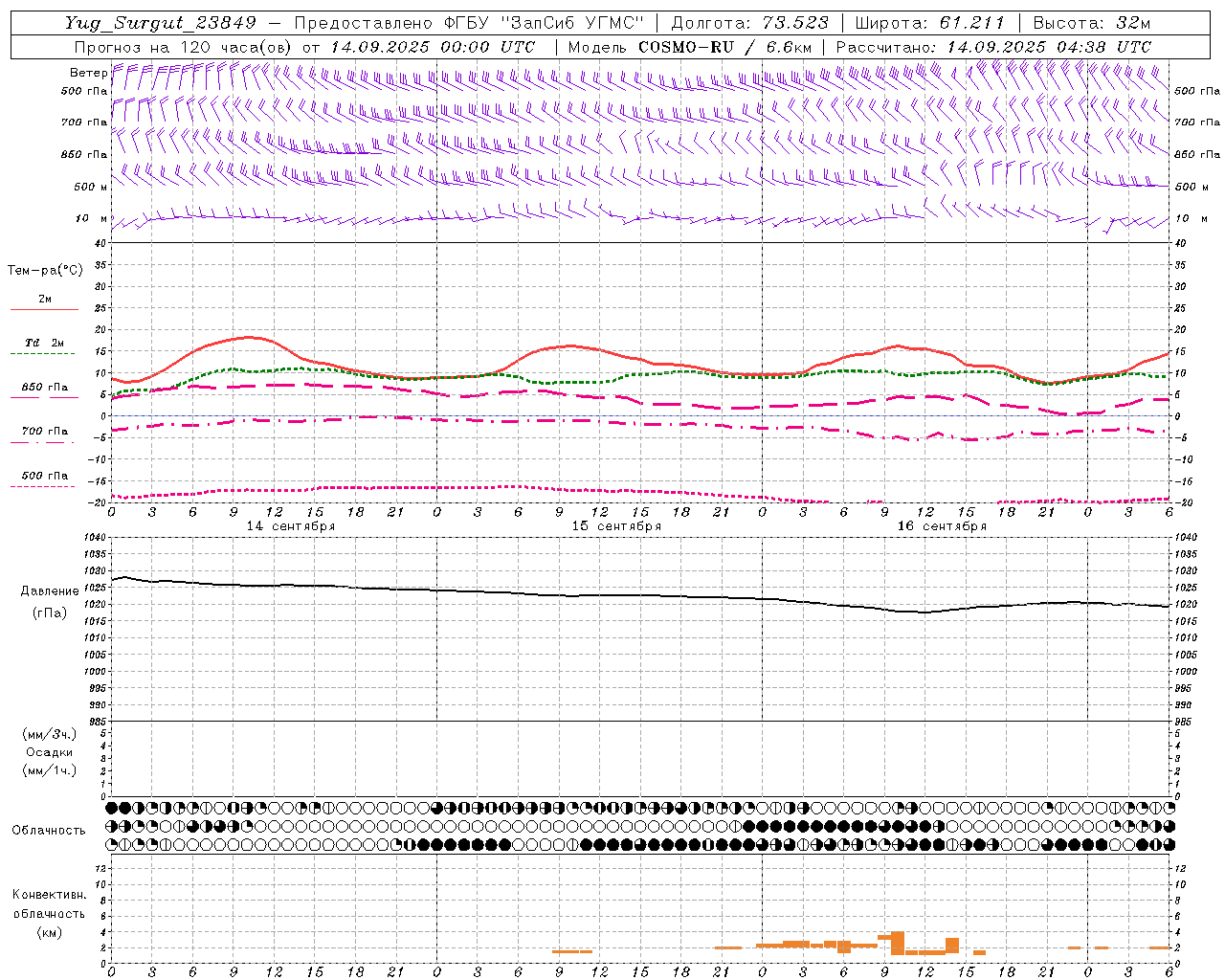Click the provider text ФГБУ "ЗапСиб УГМС"
This screenshot has width=1225, height=980.
[546, 23]
